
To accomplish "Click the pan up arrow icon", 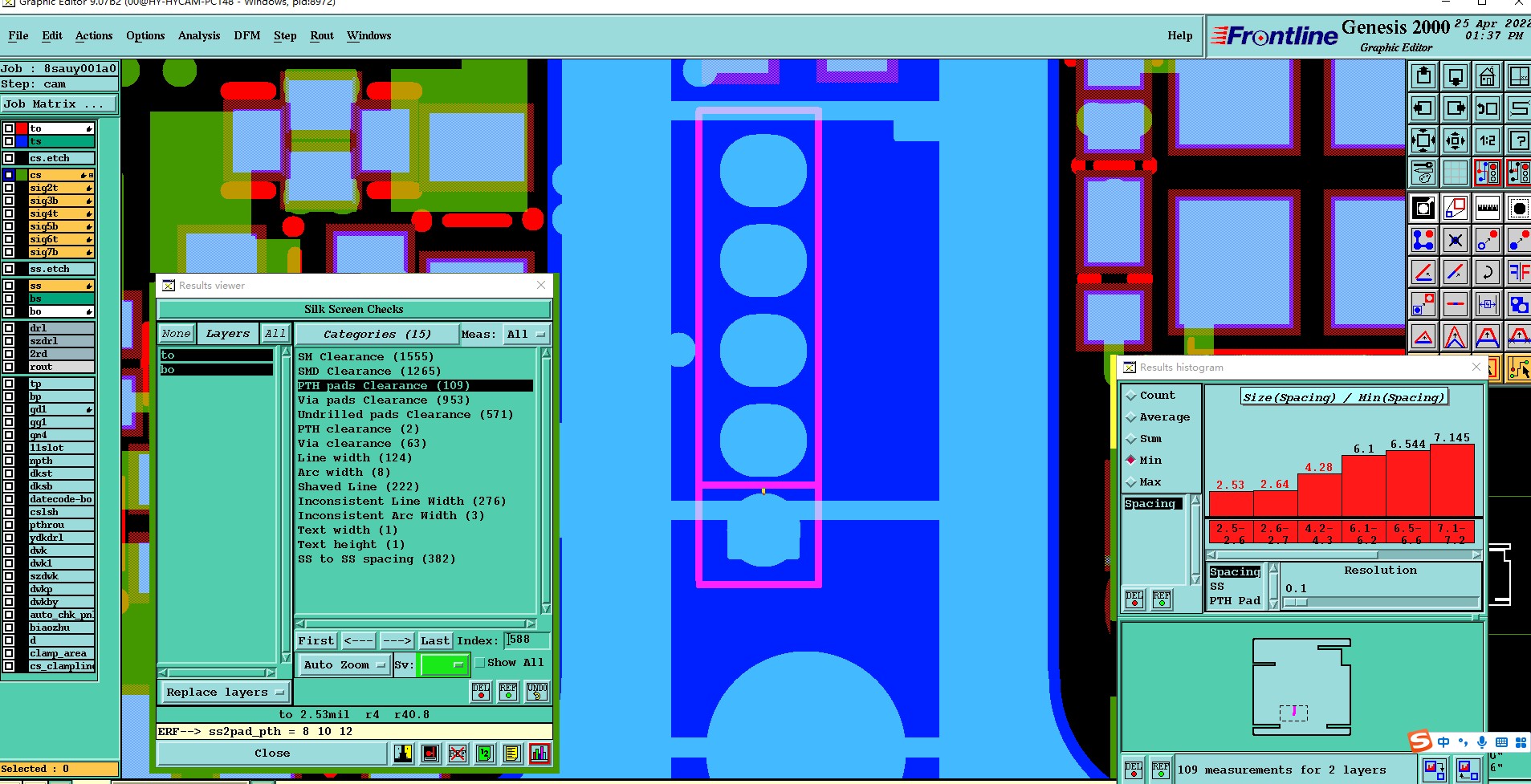I will coord(1423,76).
